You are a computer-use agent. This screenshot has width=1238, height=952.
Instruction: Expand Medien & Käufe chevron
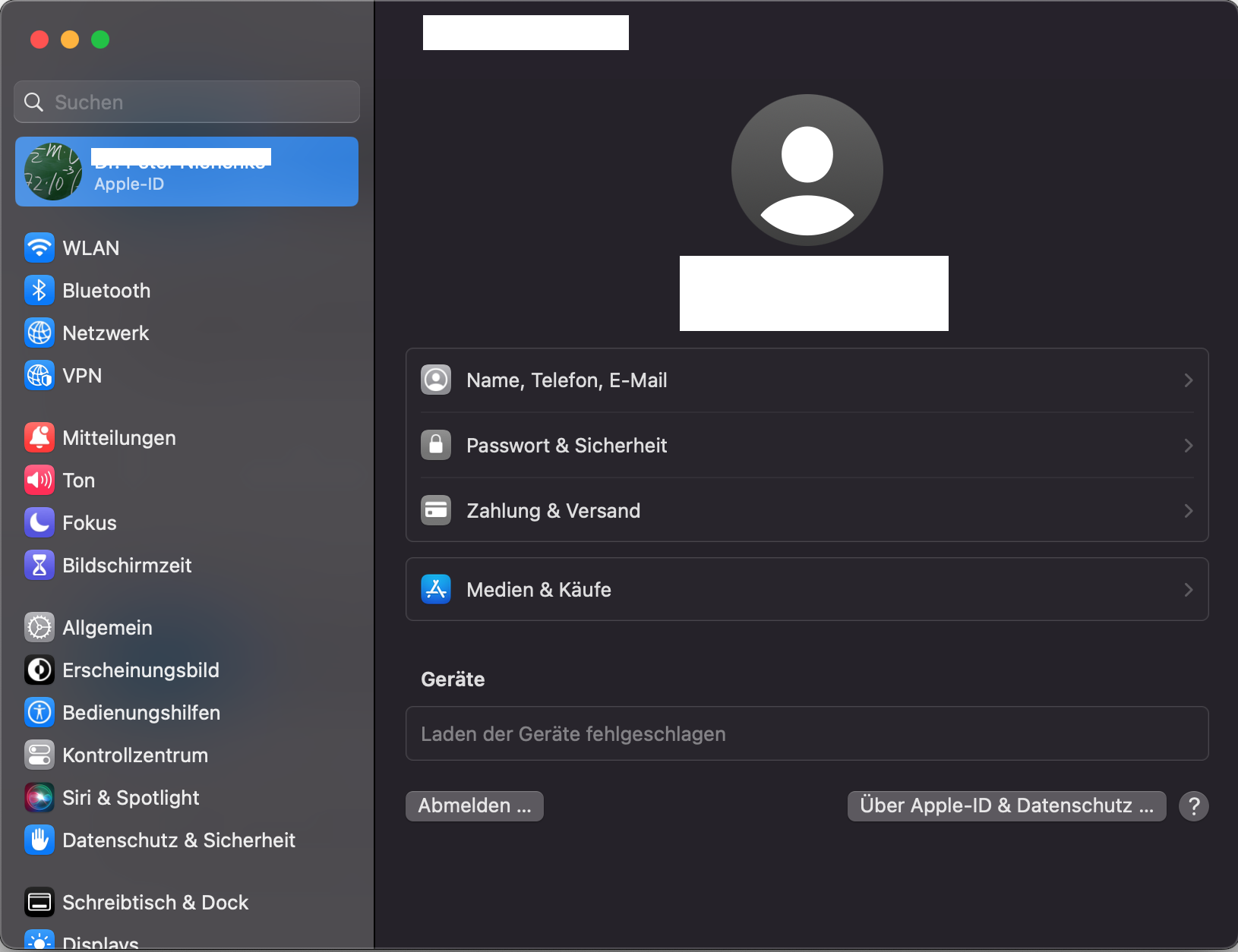coord(1189,589)
